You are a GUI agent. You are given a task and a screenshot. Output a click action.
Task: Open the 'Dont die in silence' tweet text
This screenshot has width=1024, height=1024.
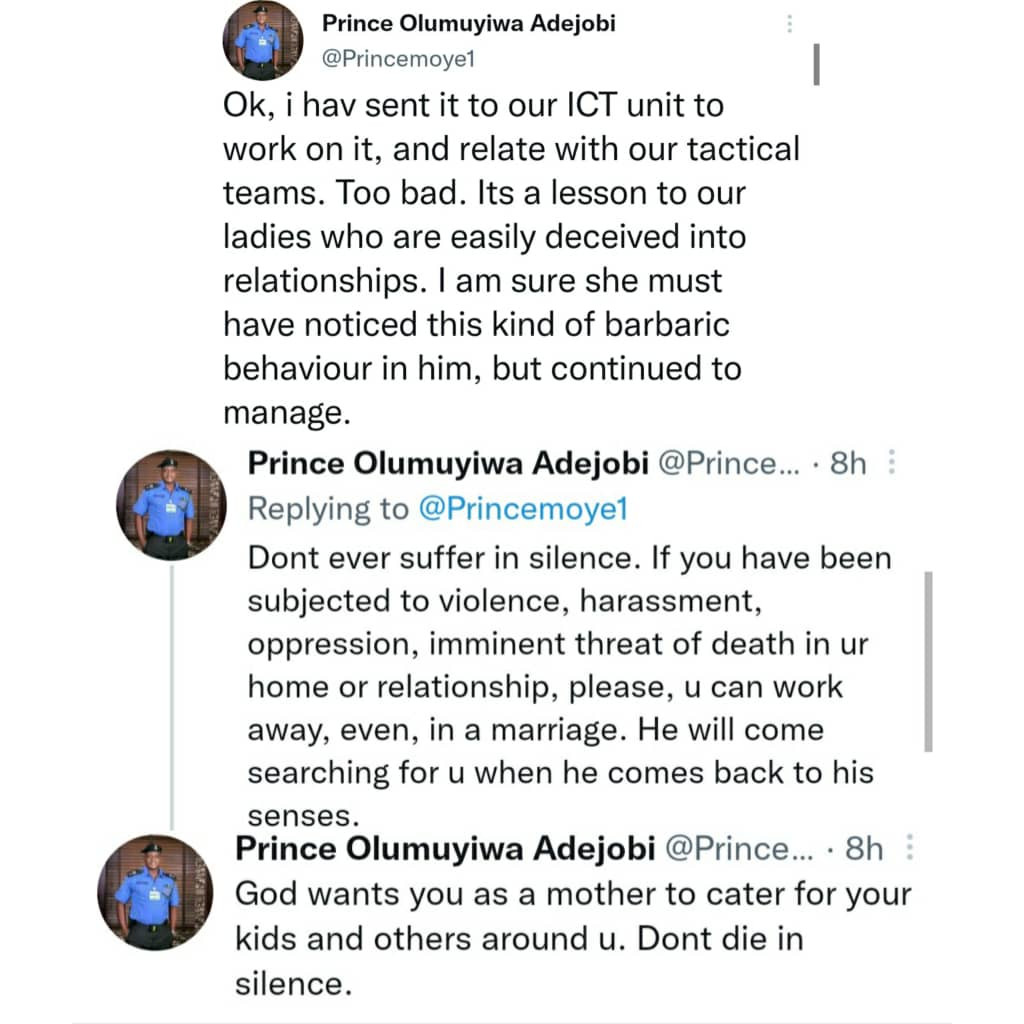573,938
